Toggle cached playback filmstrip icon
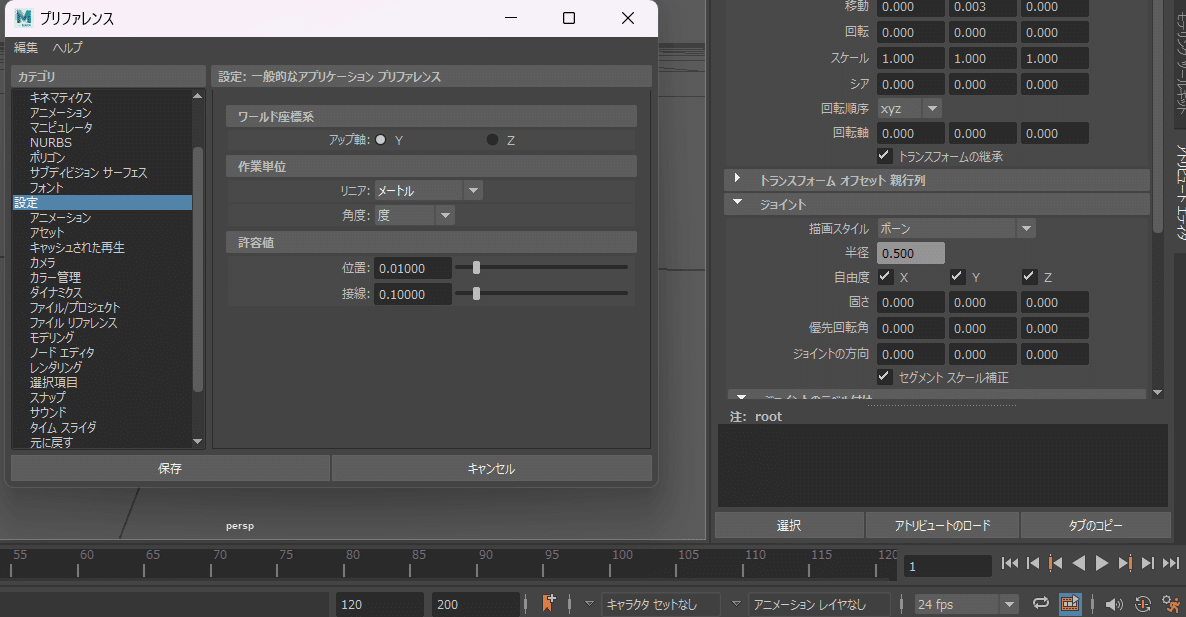The height and width of the screenshot is (617, 1186). point(1070,603)
